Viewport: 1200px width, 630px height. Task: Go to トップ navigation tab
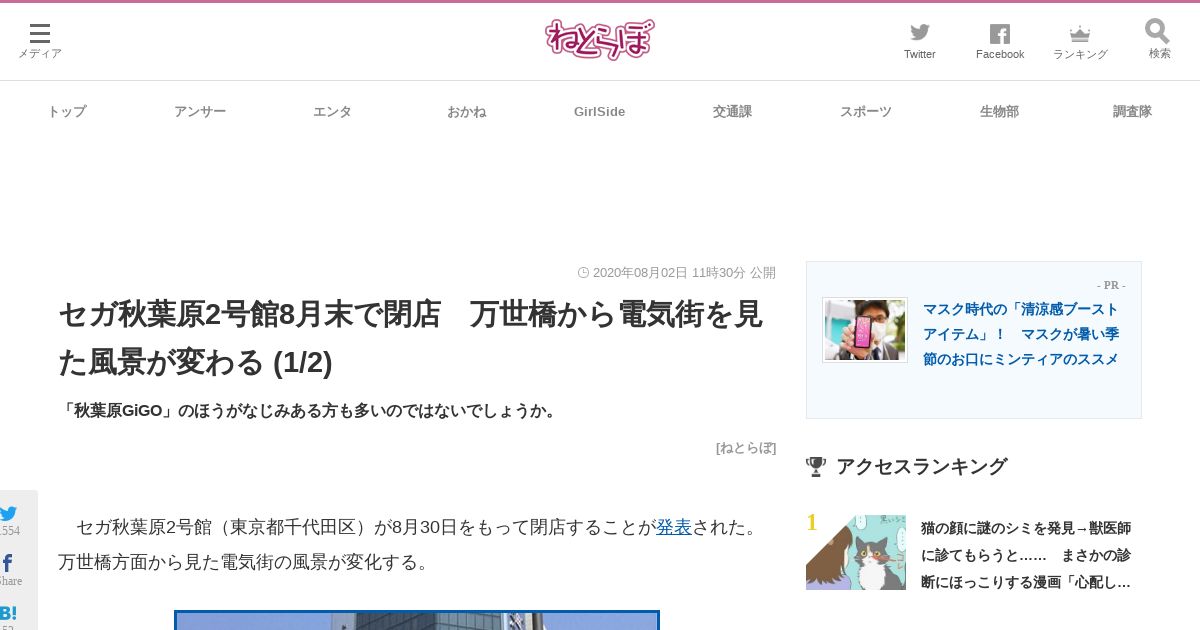point(67,112)
